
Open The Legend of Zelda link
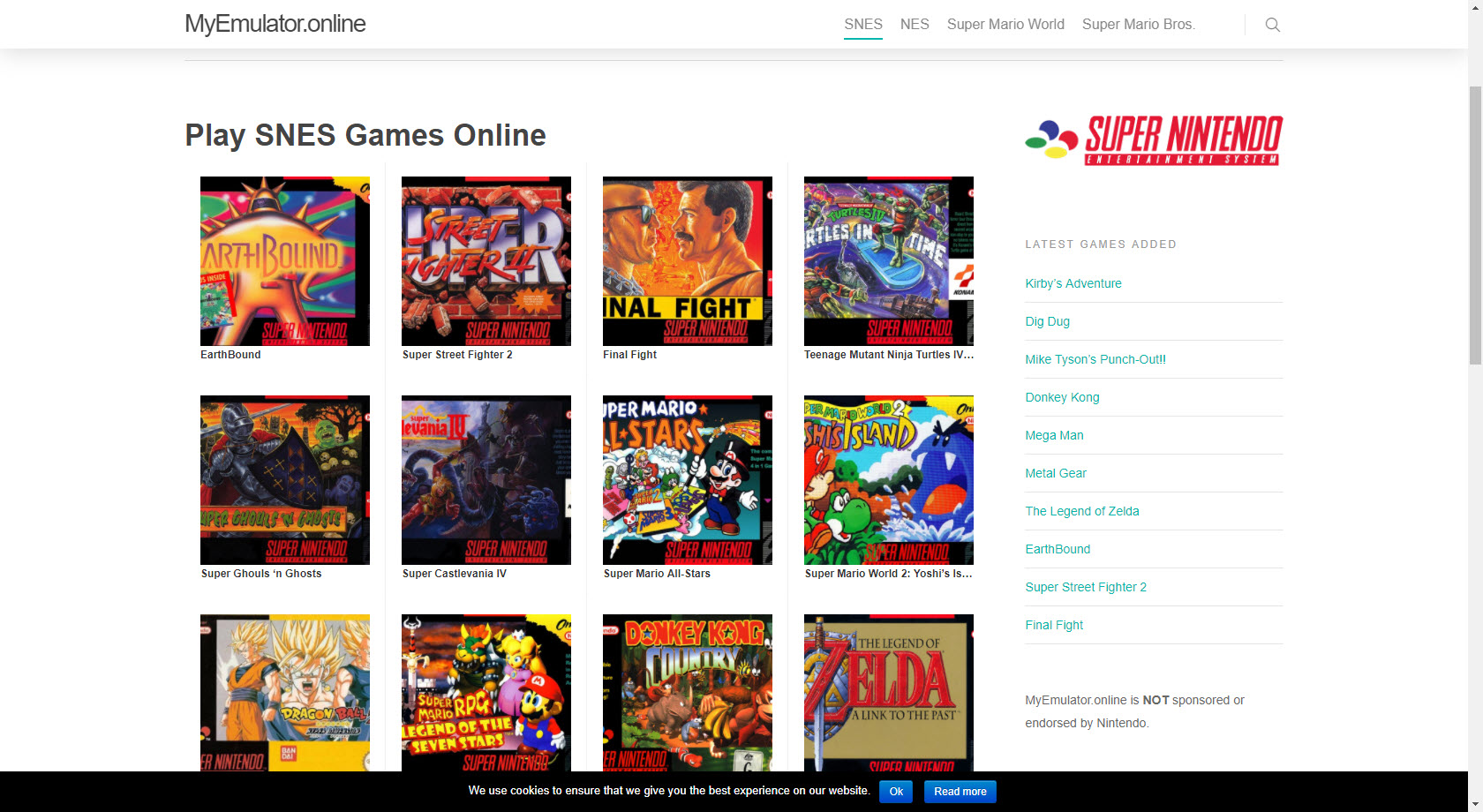coord(1082,511)
